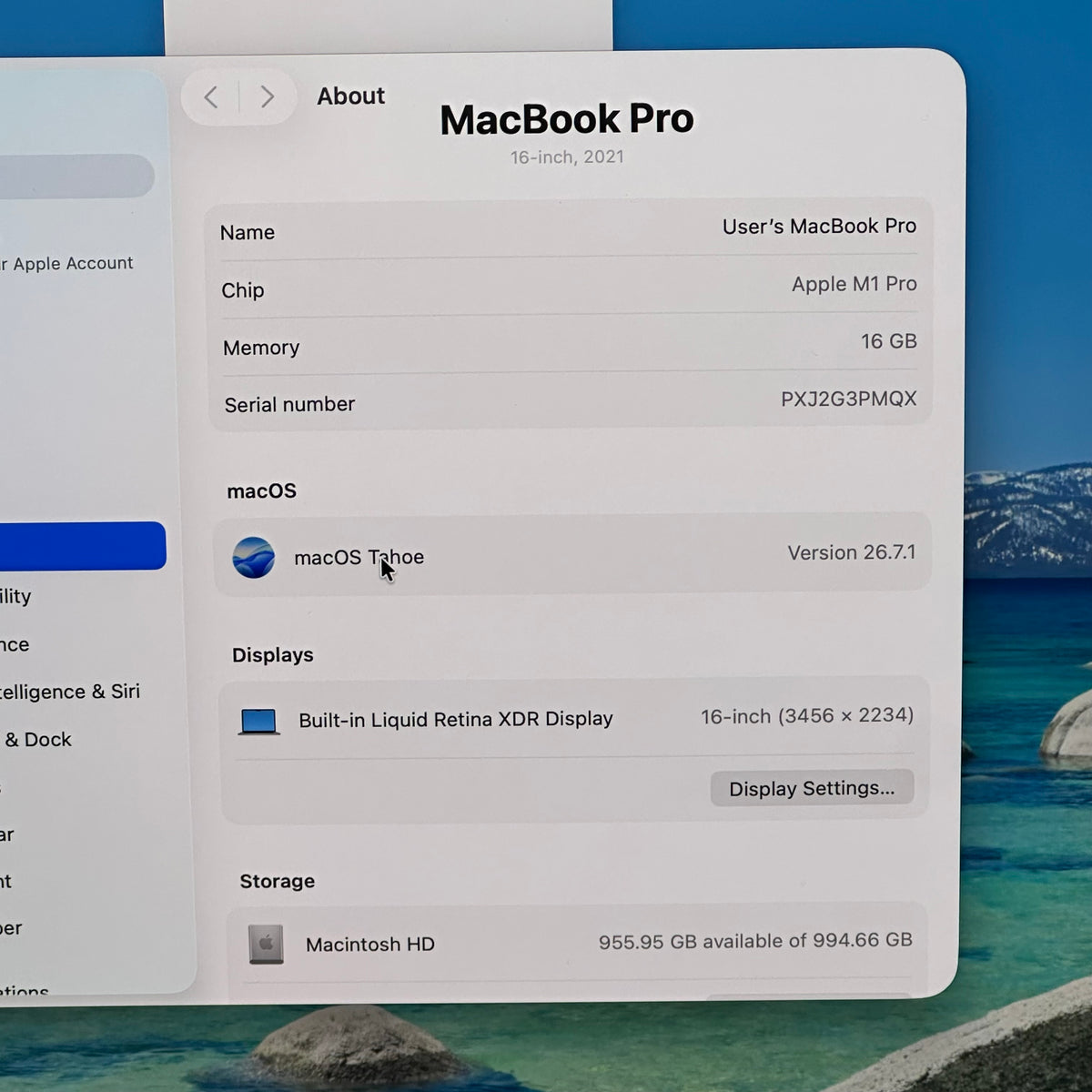Viewport: 1092px width, 1092px height.
Task: Click the Macintosh HD drive icon
Action: coord(266,944)
